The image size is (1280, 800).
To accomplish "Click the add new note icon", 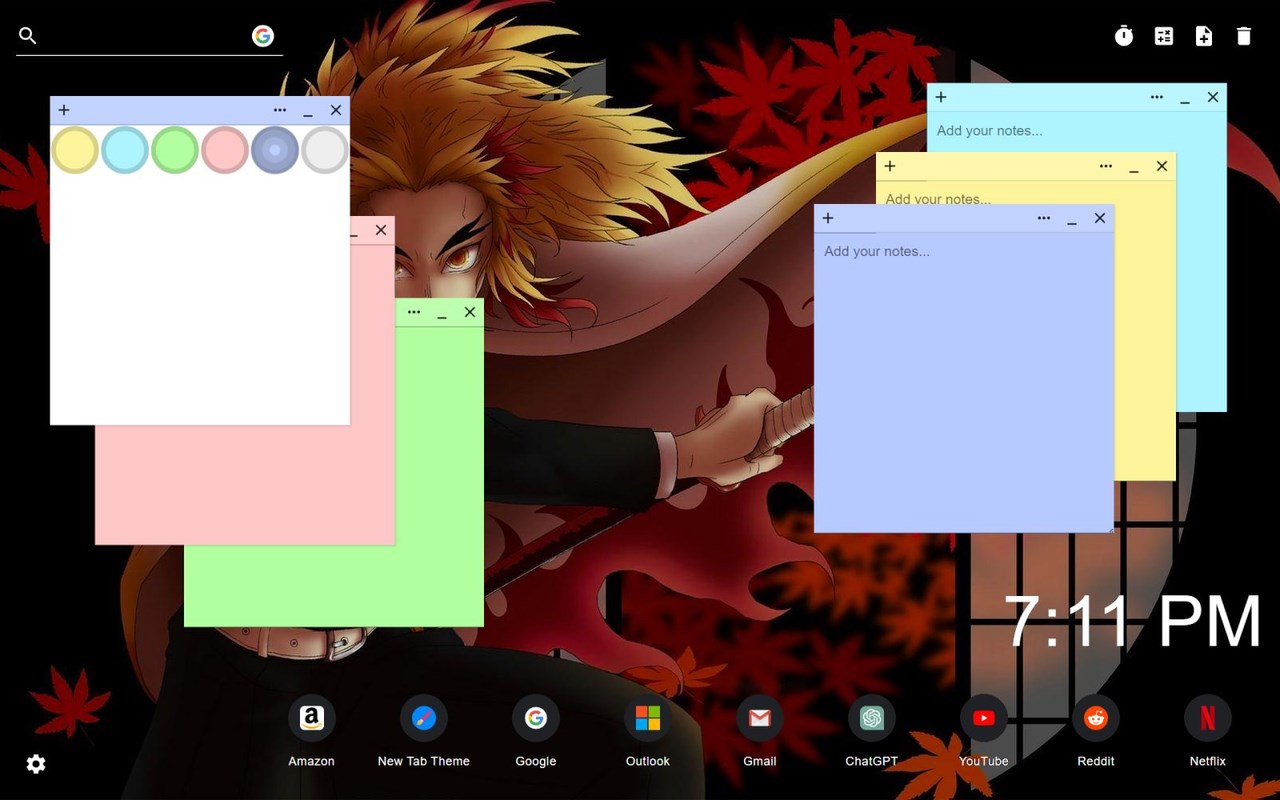I will [1204, 36].
